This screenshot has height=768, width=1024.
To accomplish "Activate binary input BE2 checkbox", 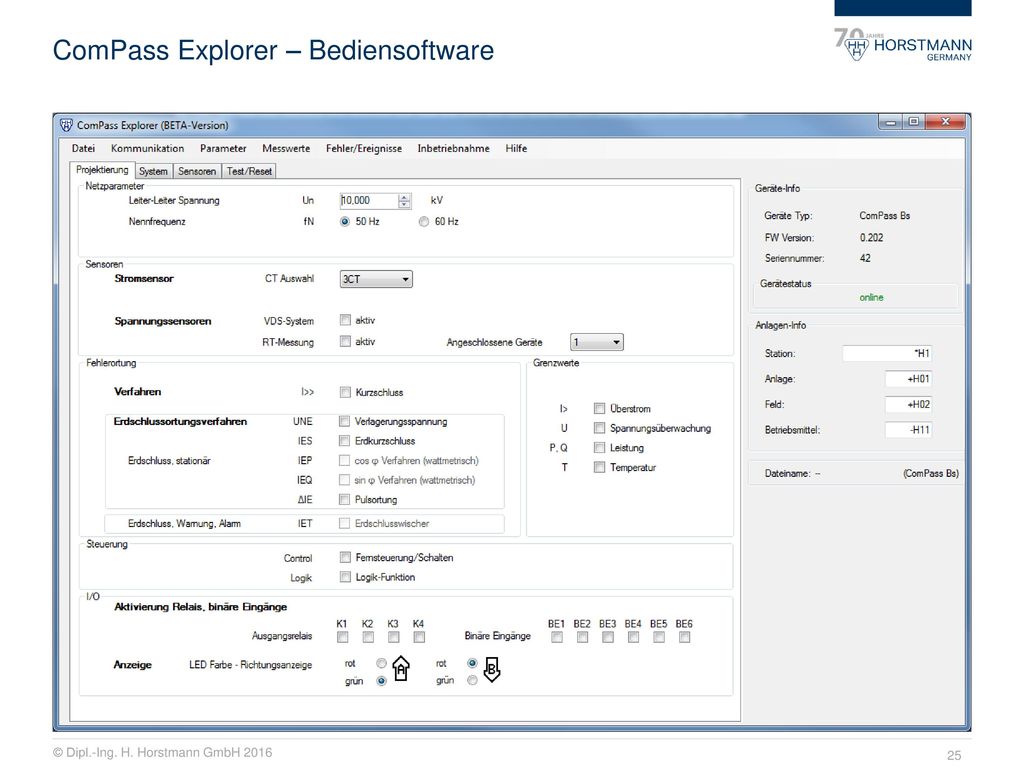I will (583, 637).
